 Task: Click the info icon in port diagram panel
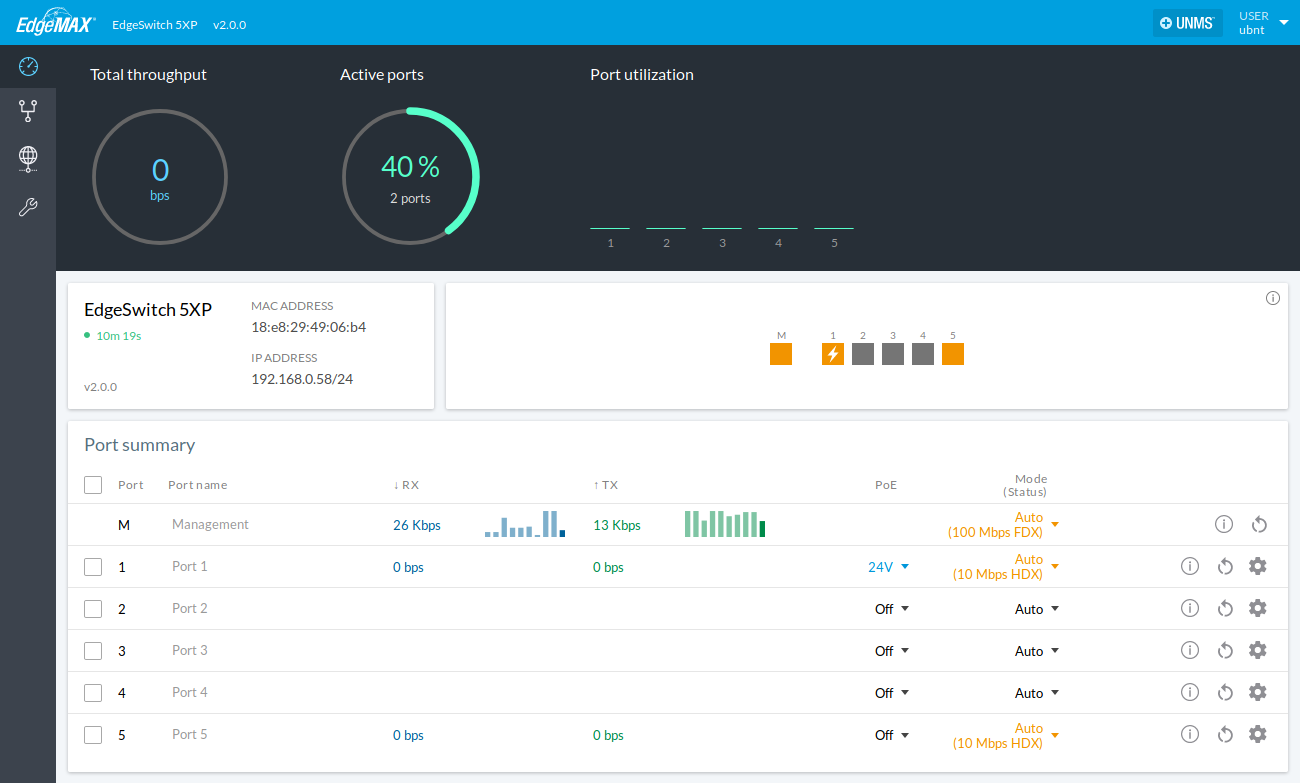(x=1272, y=298)
